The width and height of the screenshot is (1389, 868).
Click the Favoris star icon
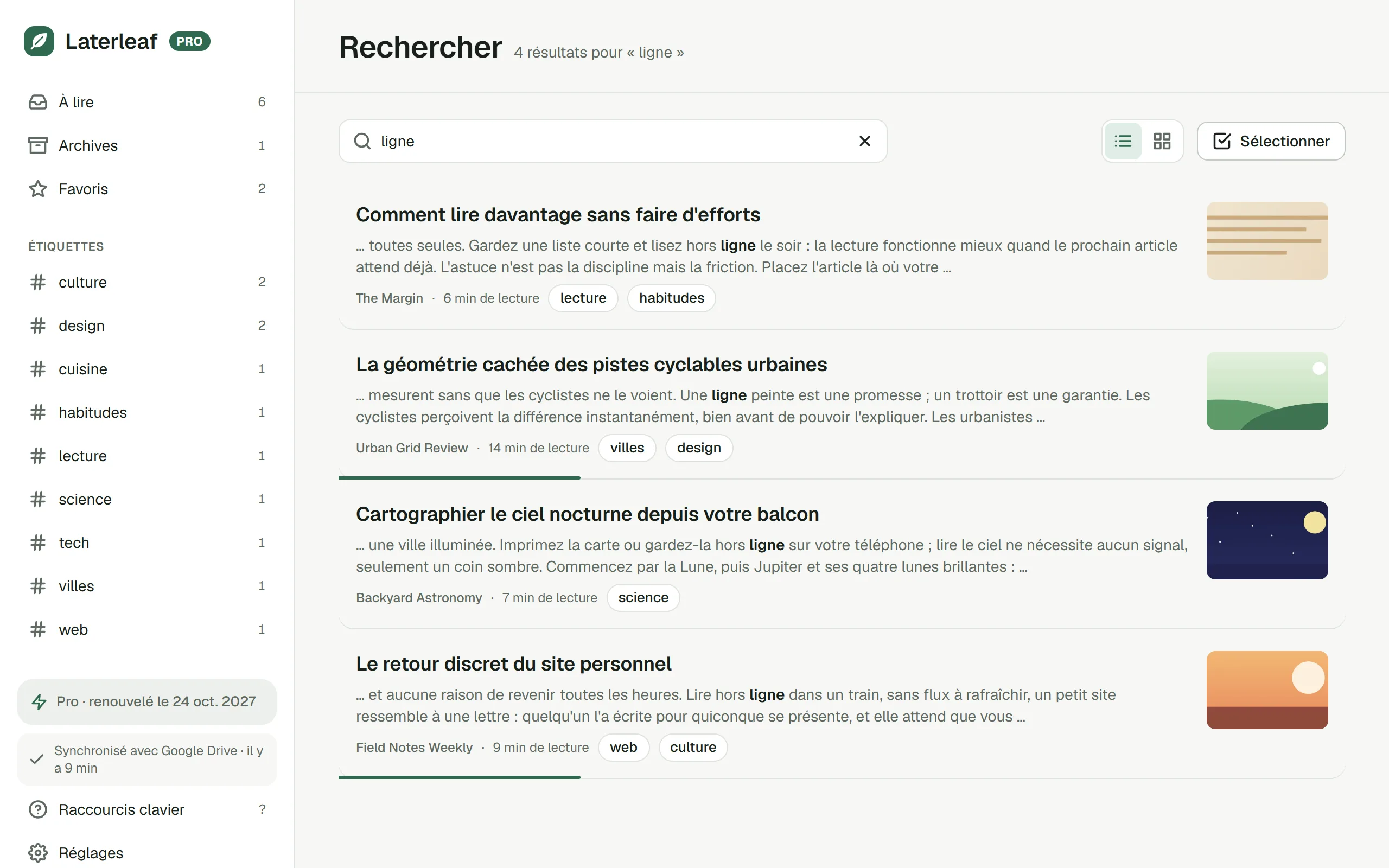click(38, 189)
